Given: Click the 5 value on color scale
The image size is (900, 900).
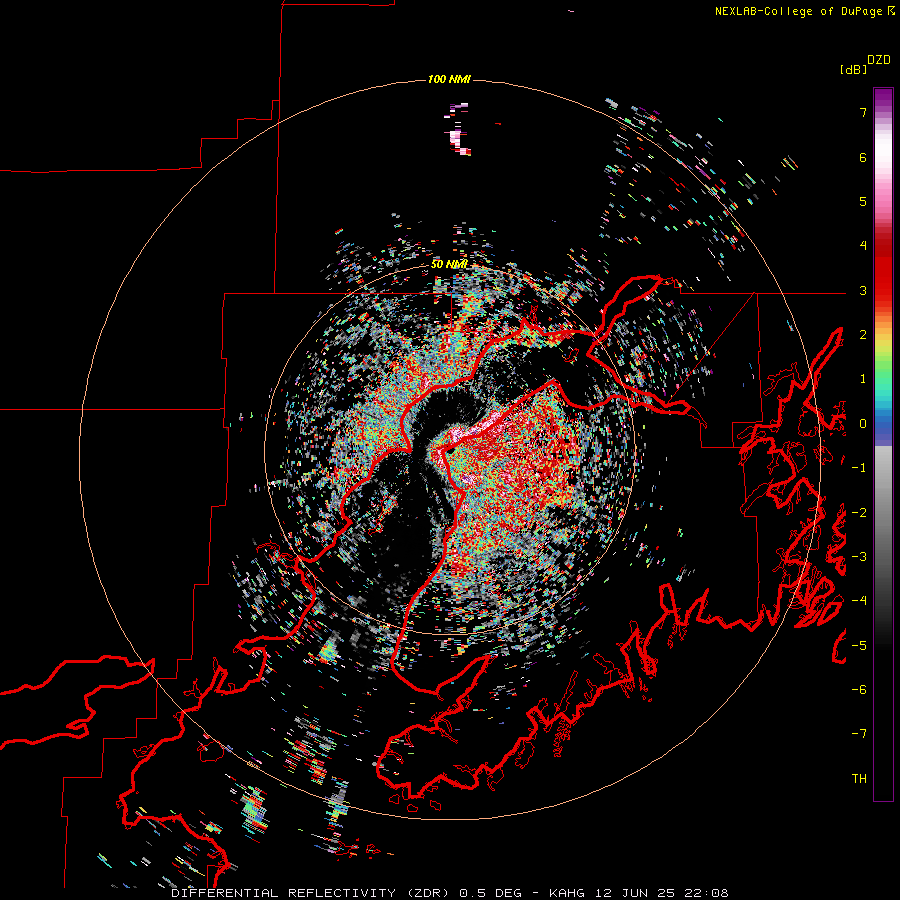Looking at the screenshot, I should [863, 201].
